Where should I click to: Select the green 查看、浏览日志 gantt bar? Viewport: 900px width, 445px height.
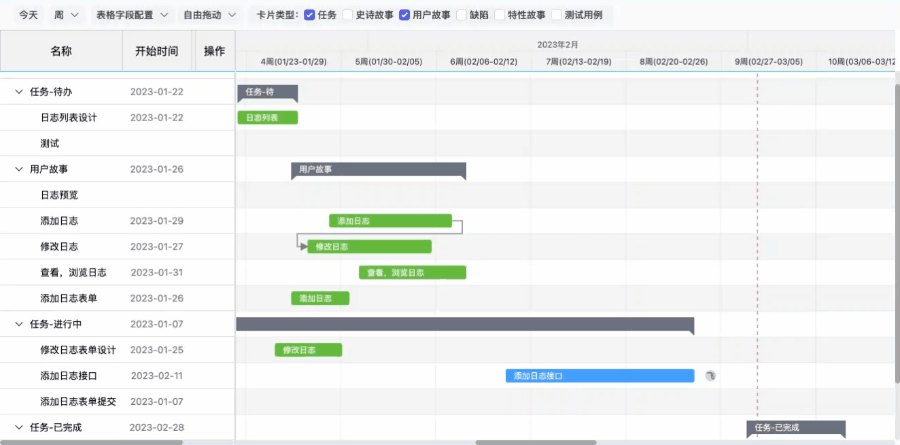coord(412,272)
